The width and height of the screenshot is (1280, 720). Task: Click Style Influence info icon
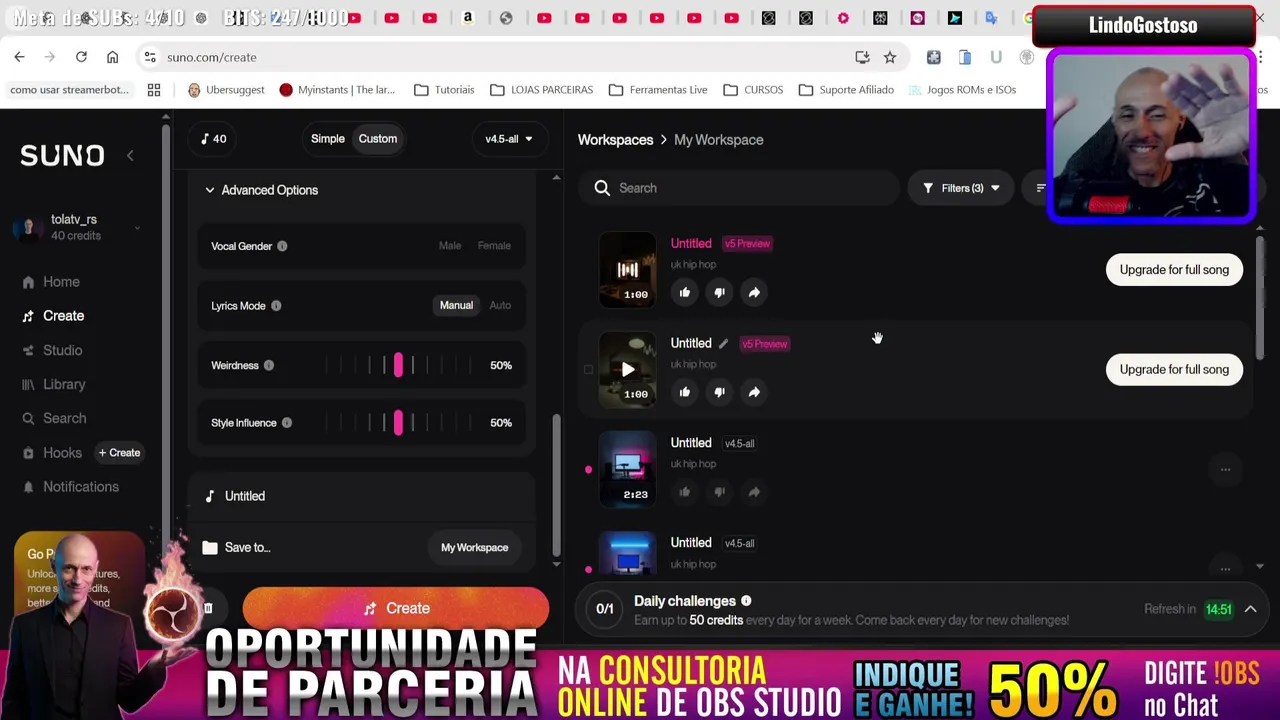click(x=286, y=423)
